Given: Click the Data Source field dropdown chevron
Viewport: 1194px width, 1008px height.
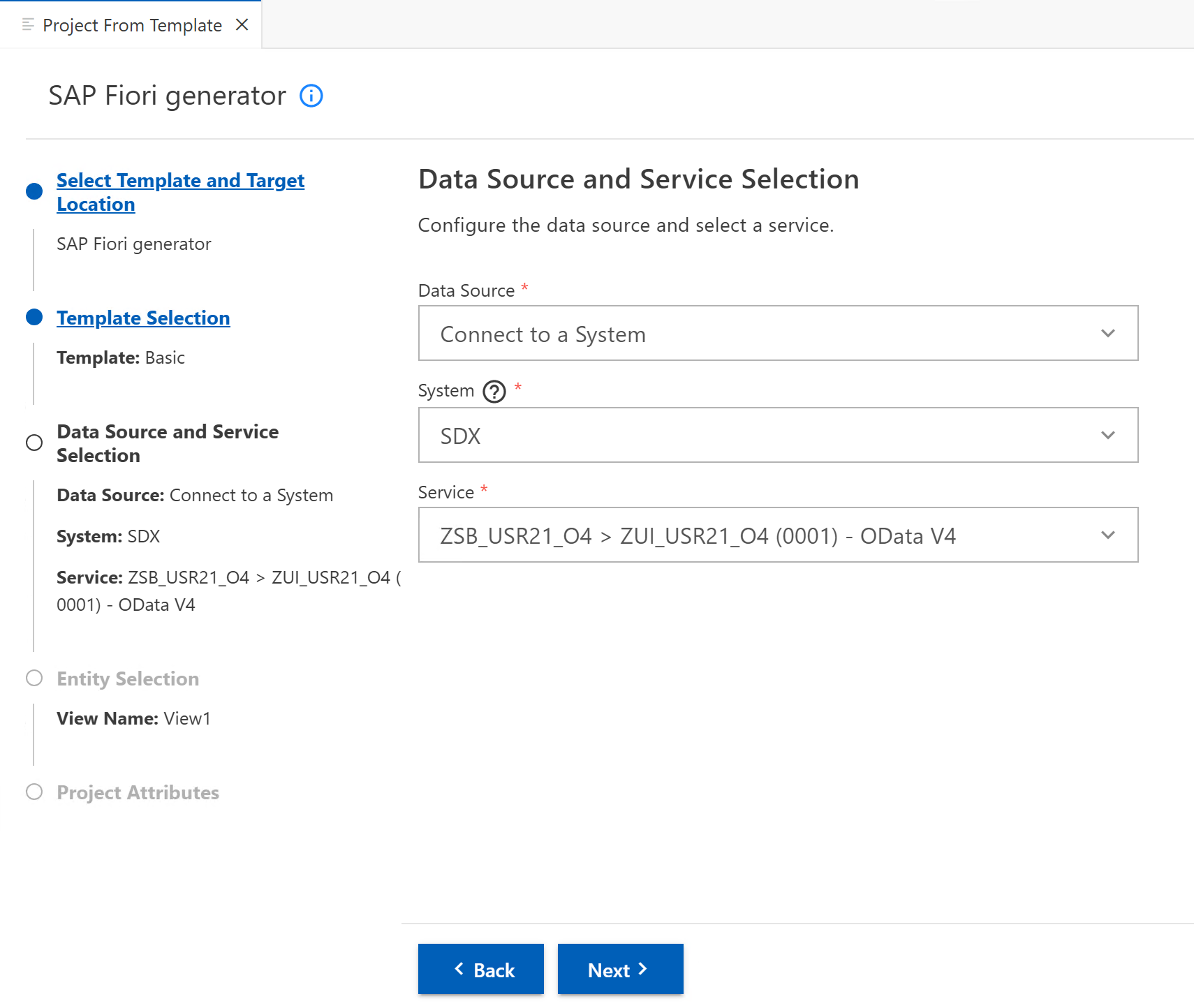Looking at the screenshot, I should (x=1108, y=333).
